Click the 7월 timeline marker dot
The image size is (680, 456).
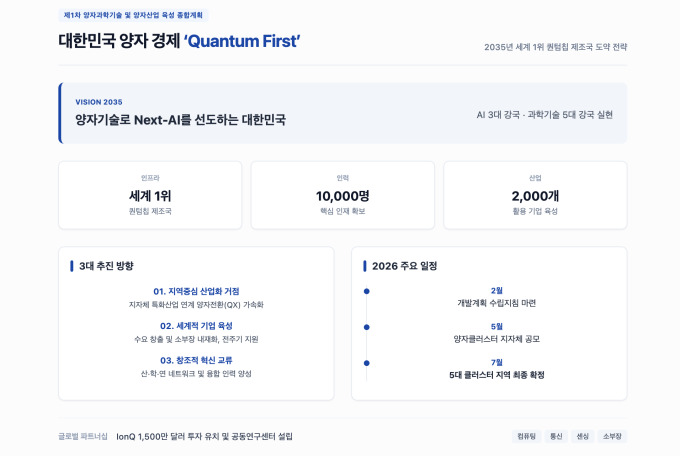pos(367,363)
